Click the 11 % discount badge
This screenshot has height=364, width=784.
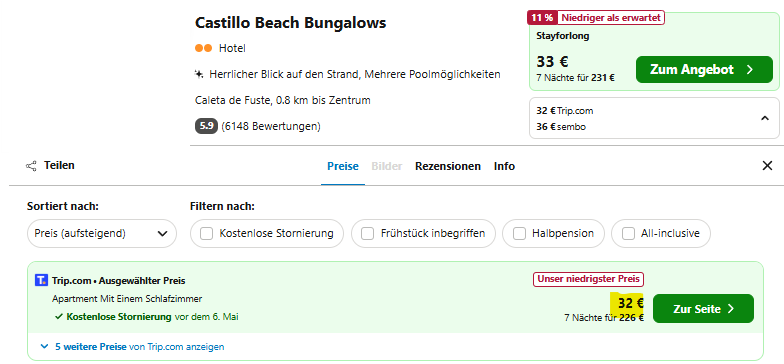pos(542,18)
